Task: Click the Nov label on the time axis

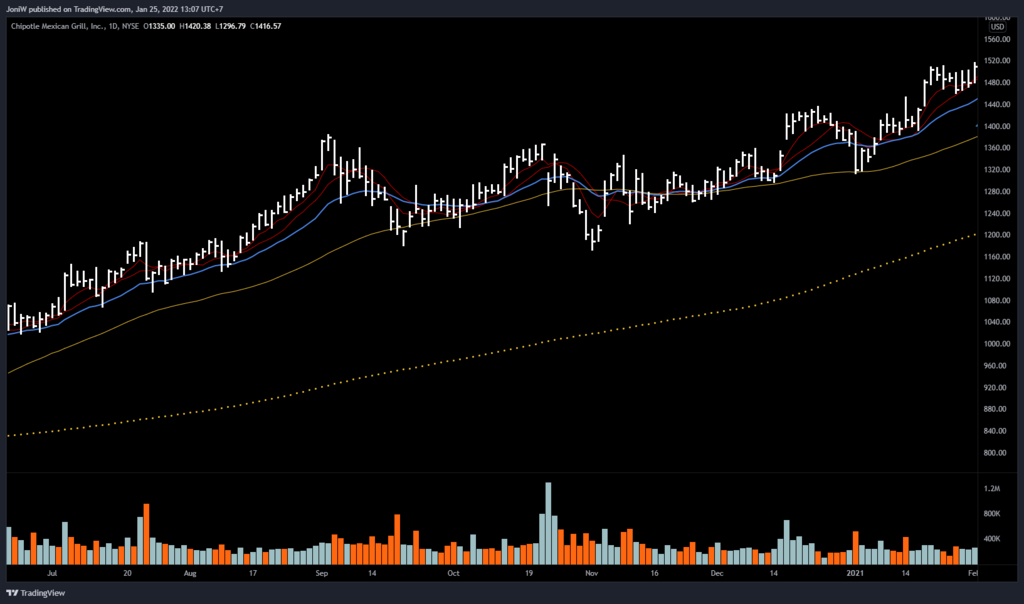Action: point(591,575)
